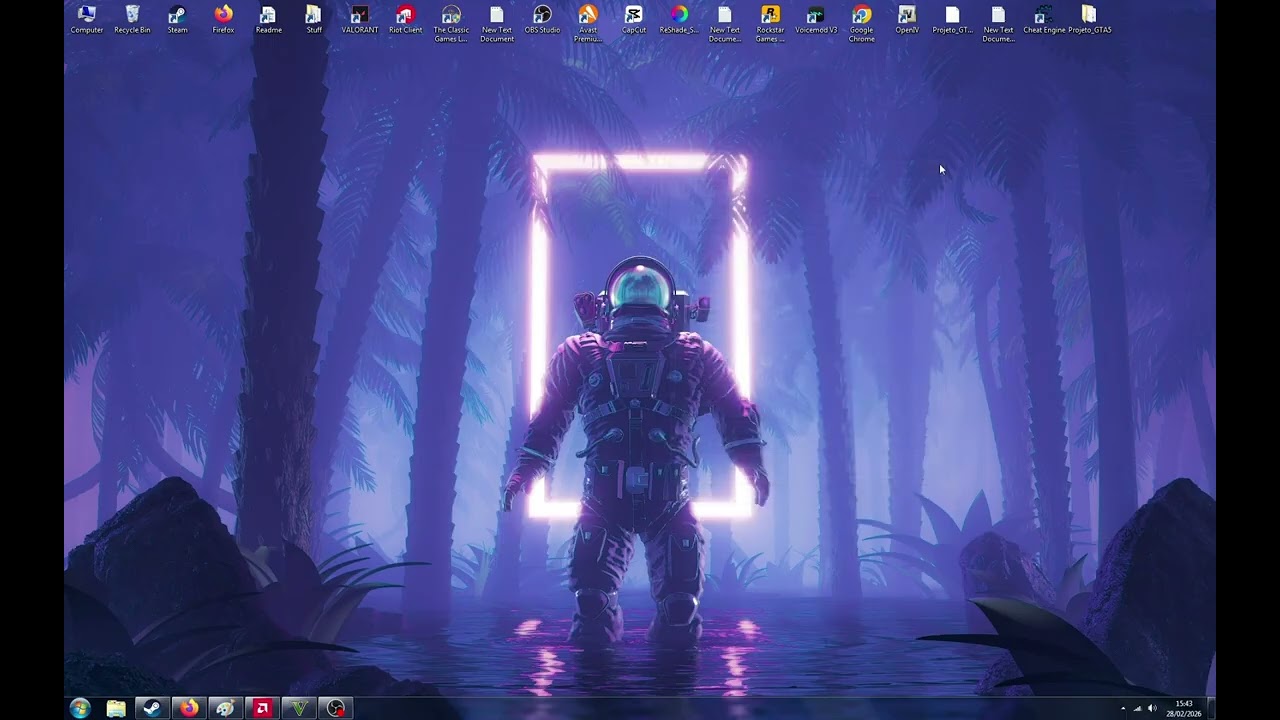
Task: Select New Text Document beside Rockstar Games icon
Action: (x=725, y=24)
